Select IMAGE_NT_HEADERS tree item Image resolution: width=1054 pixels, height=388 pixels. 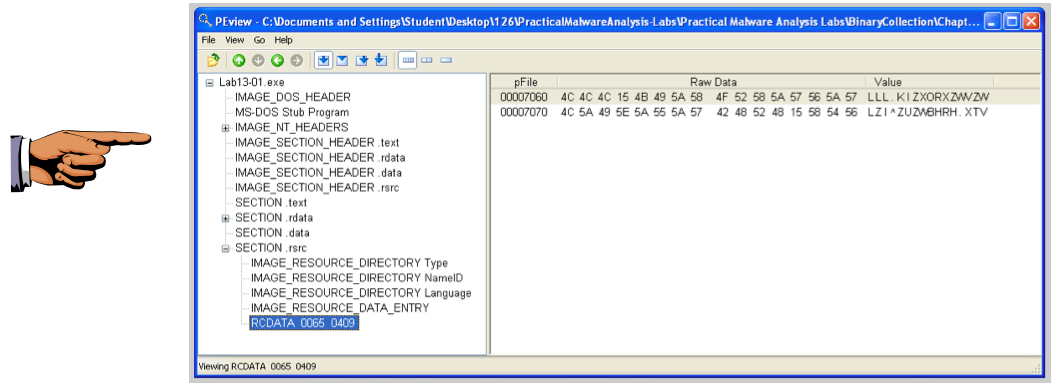click(x=292, y=127)
